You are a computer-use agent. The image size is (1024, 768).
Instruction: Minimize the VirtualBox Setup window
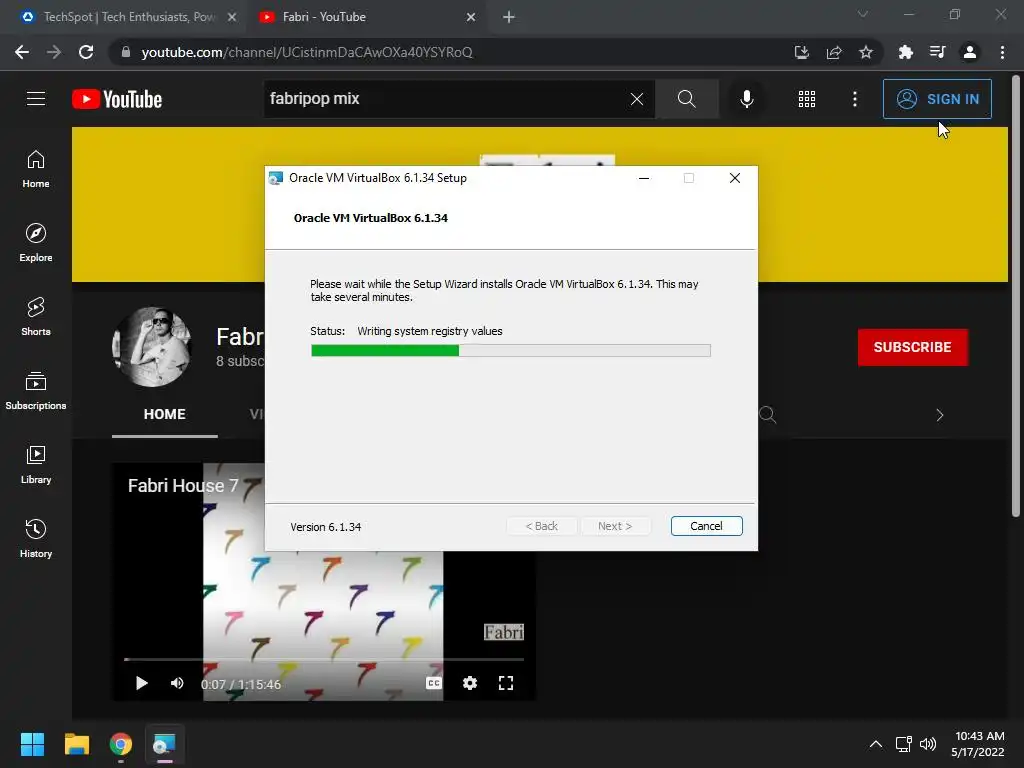click(644, 178)
